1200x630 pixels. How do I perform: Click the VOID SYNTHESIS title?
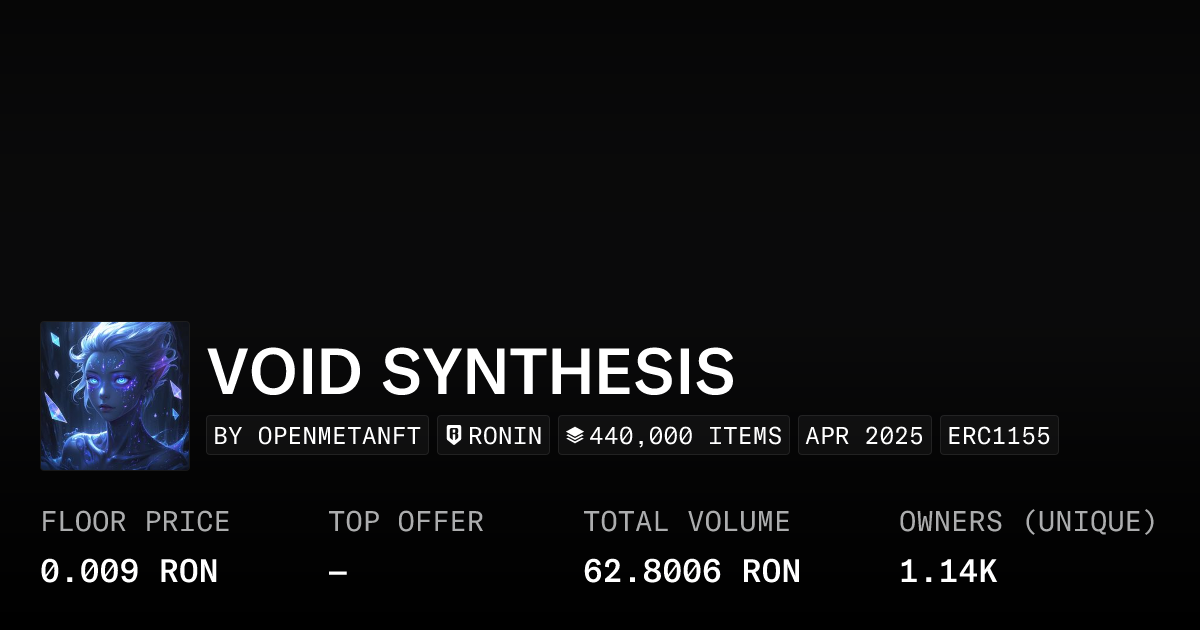[x=470, y=371]
